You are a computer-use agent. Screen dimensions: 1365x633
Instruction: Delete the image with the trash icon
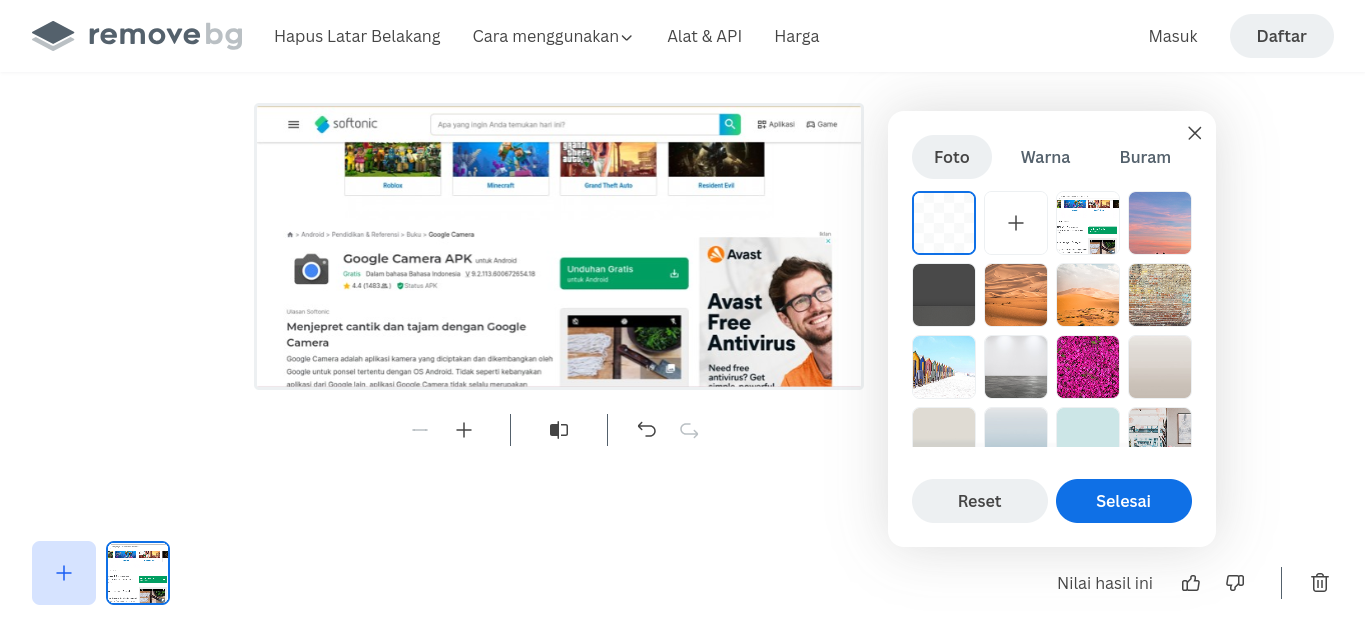coord(1320,583)
